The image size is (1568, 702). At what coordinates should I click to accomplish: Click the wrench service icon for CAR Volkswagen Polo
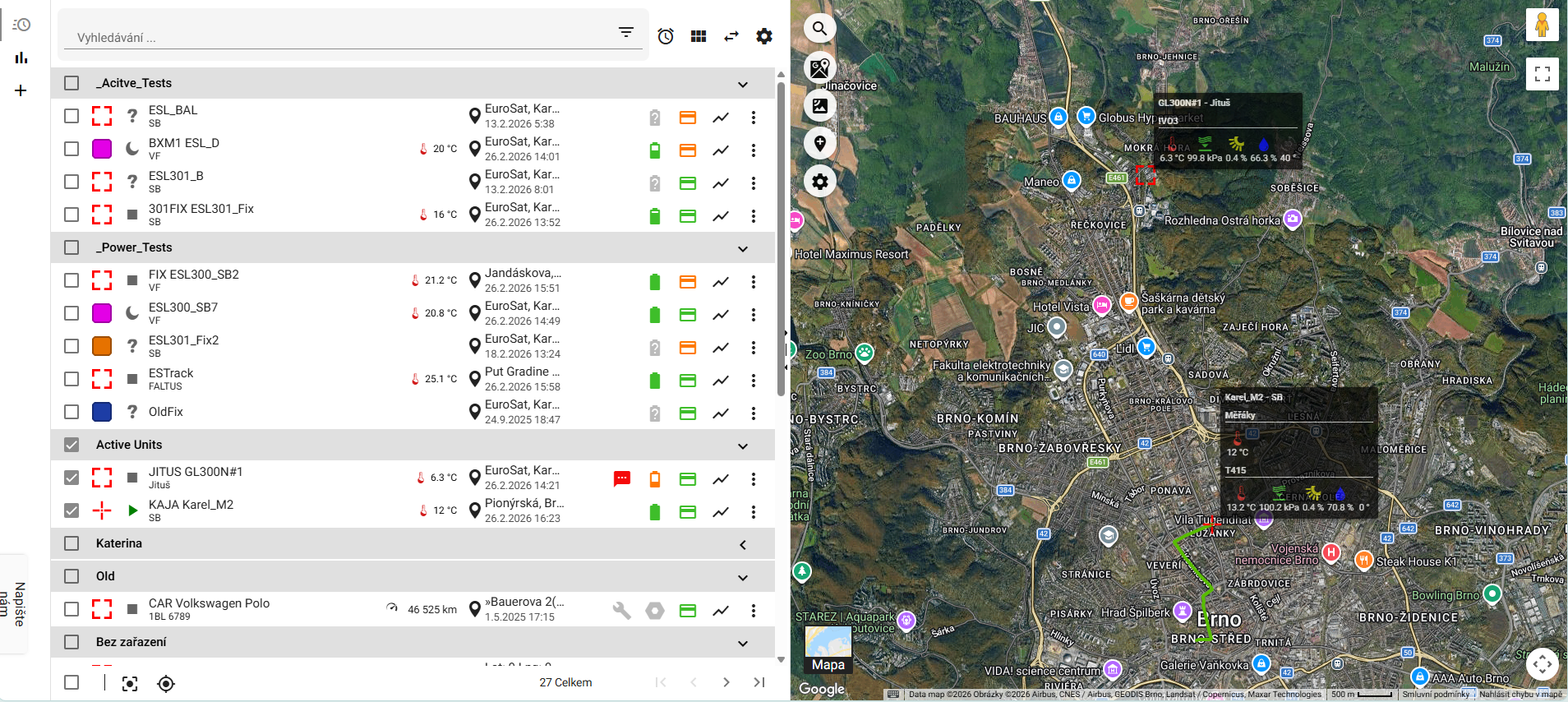coord(622,610)
